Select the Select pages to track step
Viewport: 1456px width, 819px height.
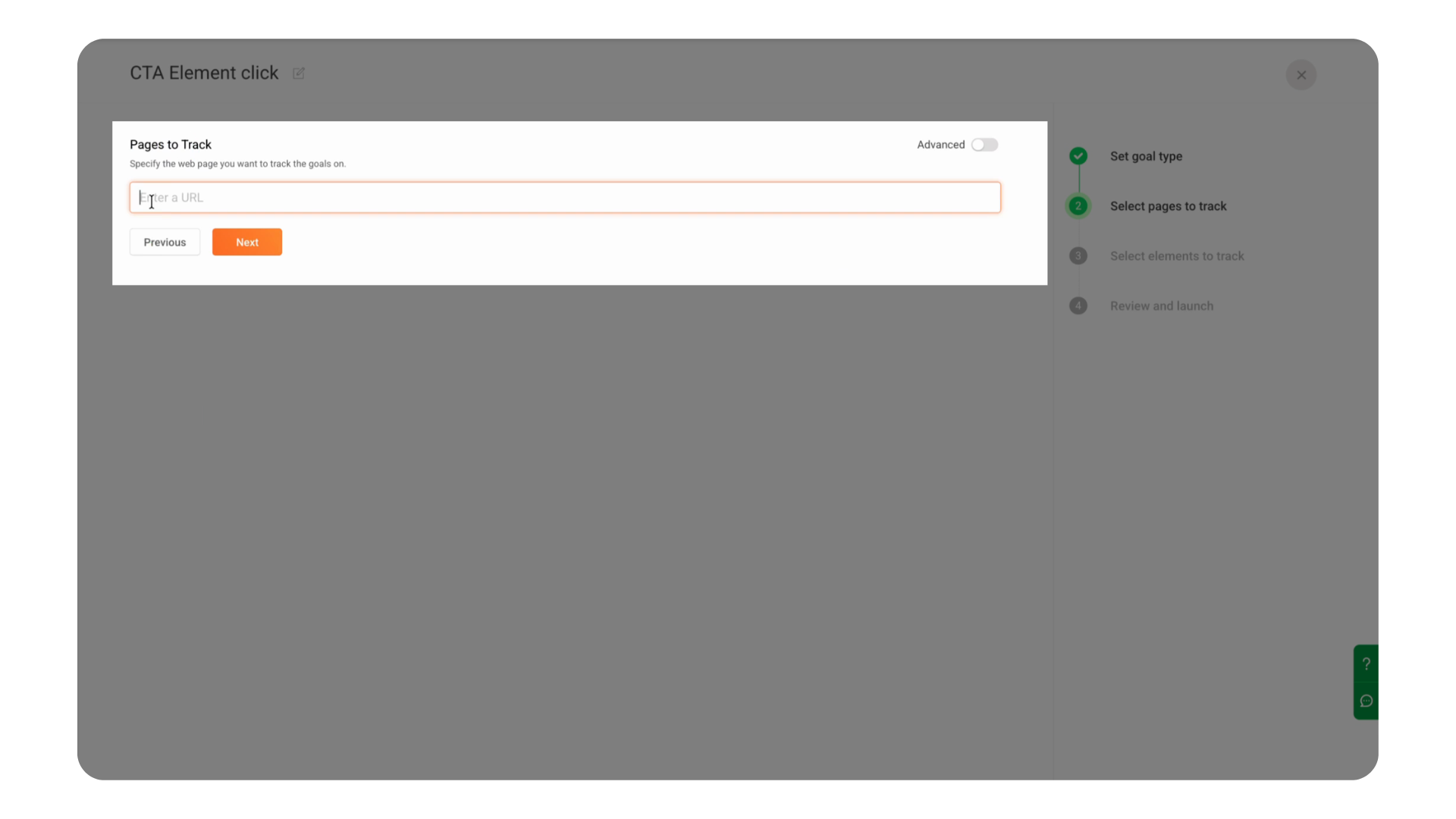pyautogui.click(x=1168, y=206)
